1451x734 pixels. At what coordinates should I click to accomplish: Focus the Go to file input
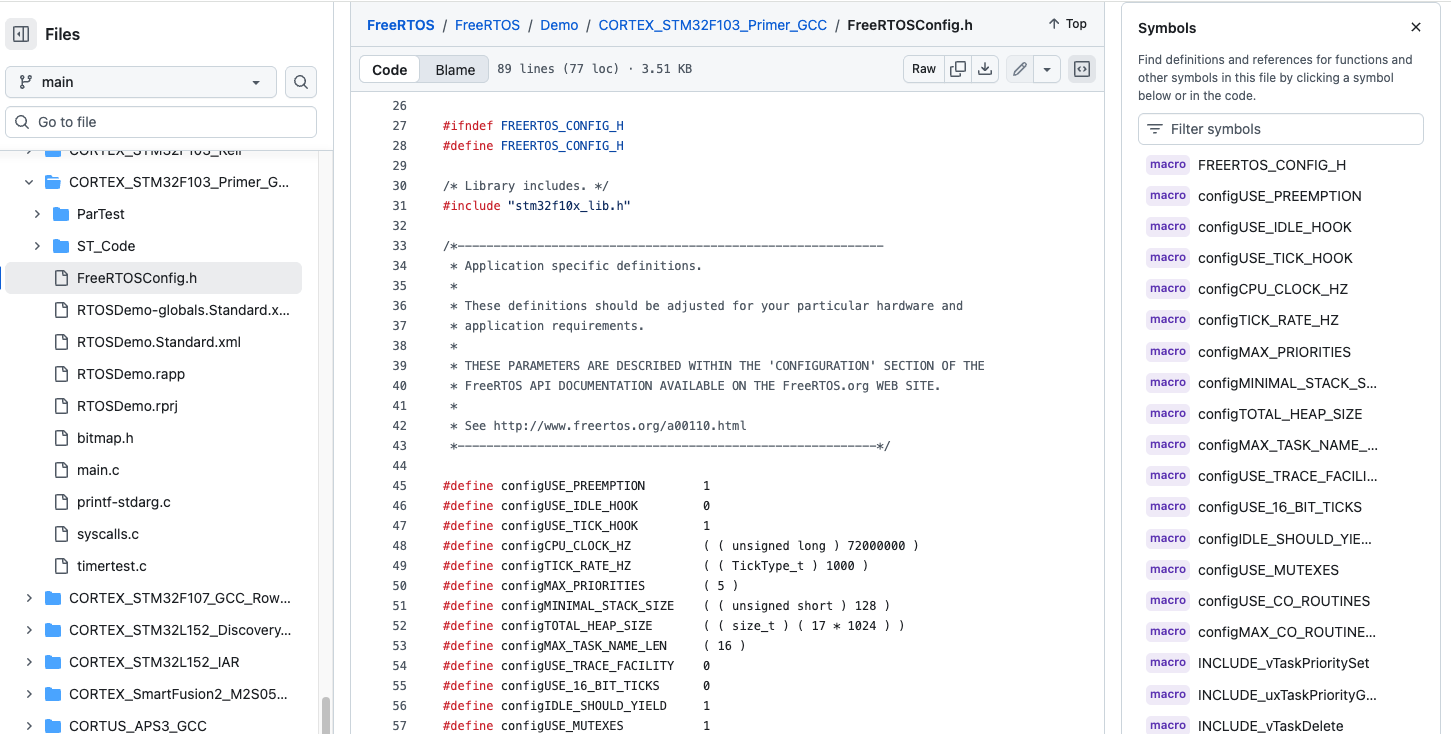[161, 122]
